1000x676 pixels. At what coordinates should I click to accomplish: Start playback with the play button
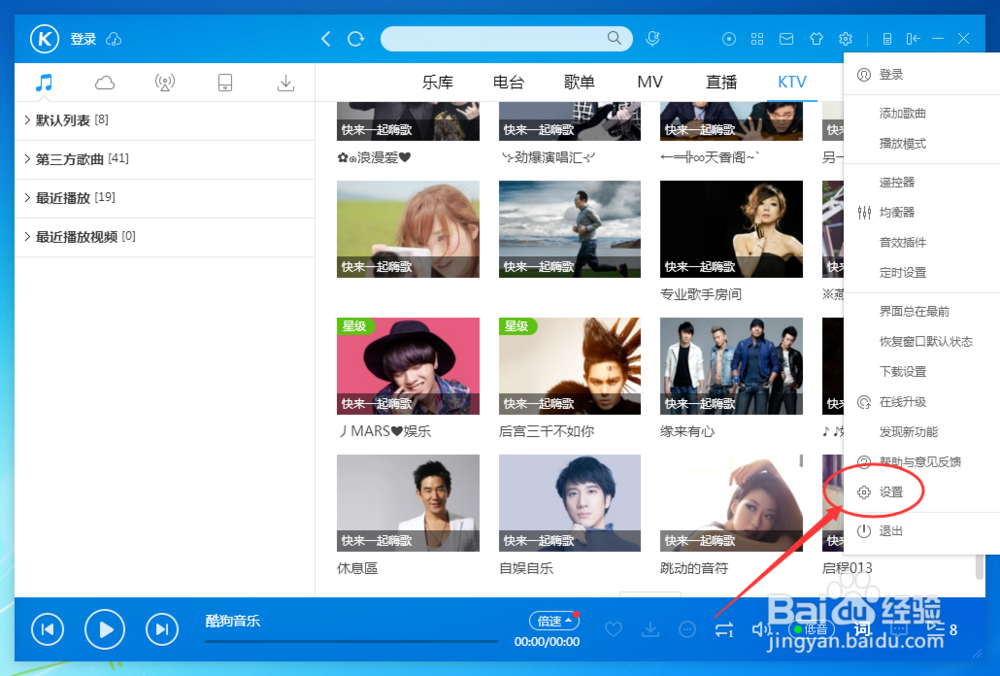pos(105,629)
